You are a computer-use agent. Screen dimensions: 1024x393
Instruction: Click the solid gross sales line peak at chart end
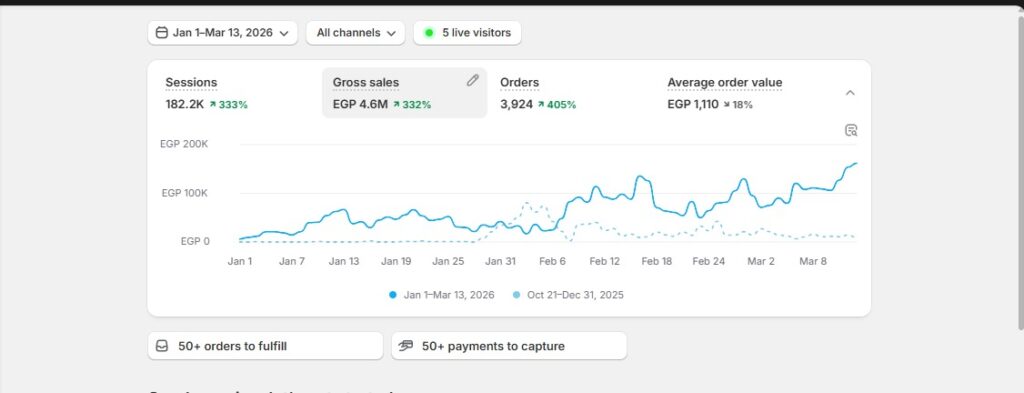(x=856, y=164)
